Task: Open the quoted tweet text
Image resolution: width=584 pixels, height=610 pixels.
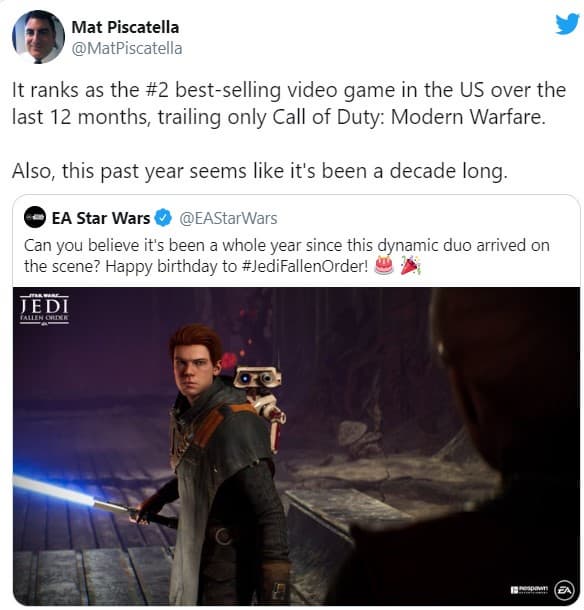Action: (287, 256)
